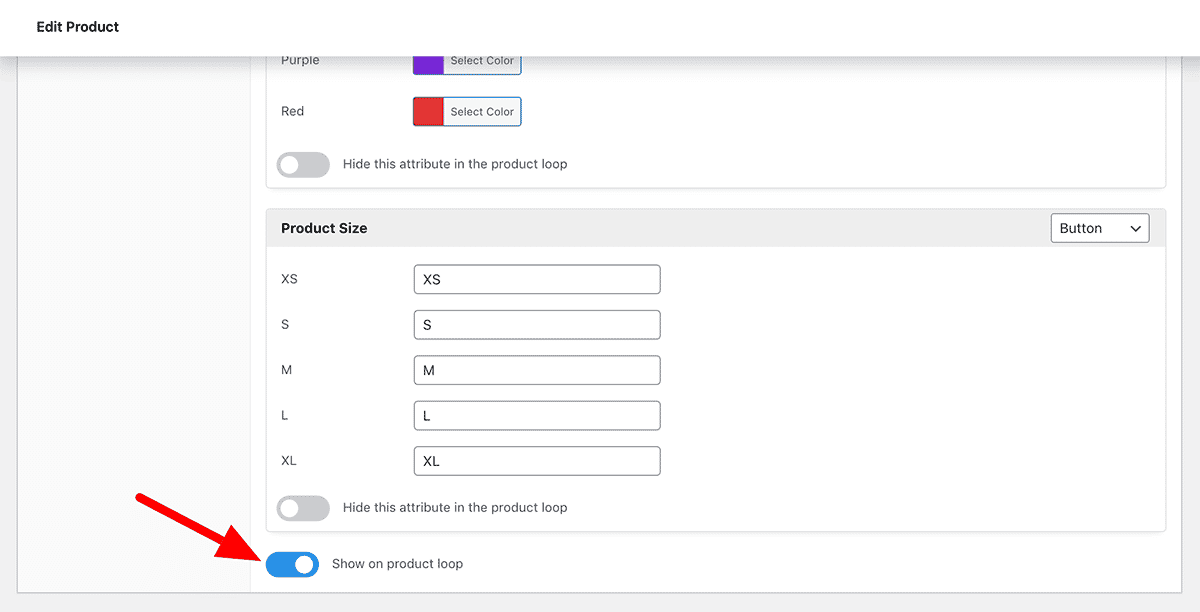Click the XL row label

(289, 461)
